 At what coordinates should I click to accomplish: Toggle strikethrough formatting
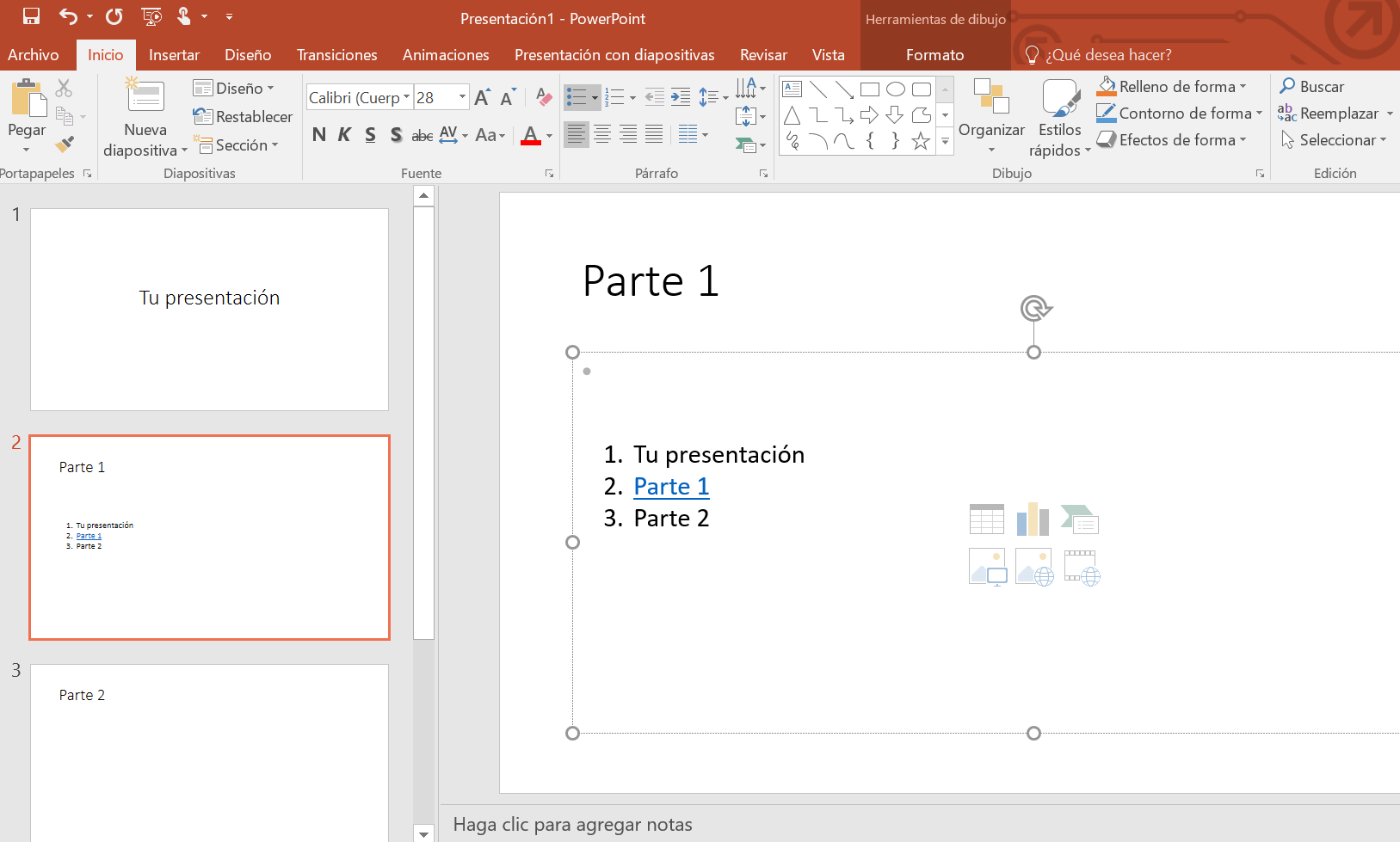pyautogui.click(x=422, y=135)
